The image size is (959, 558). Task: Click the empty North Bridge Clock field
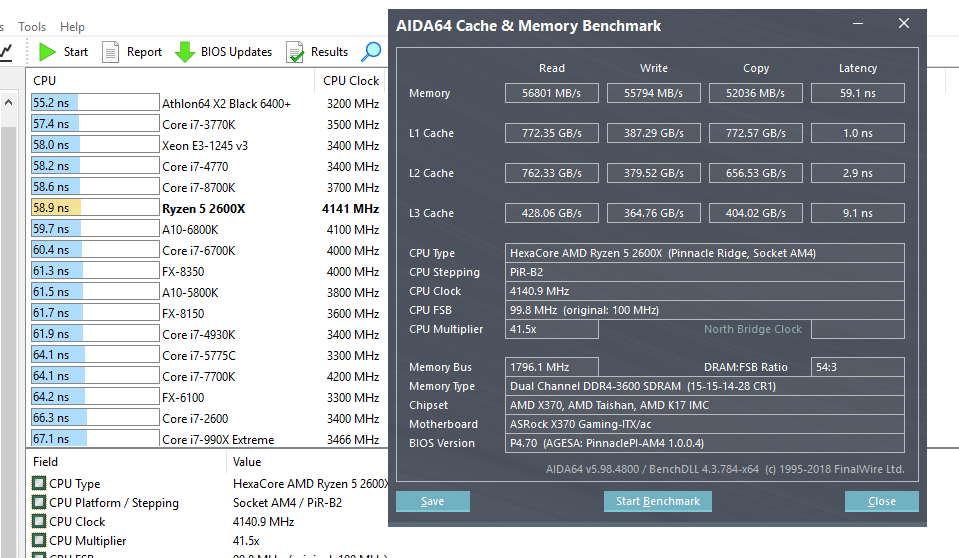coord(857,329)
